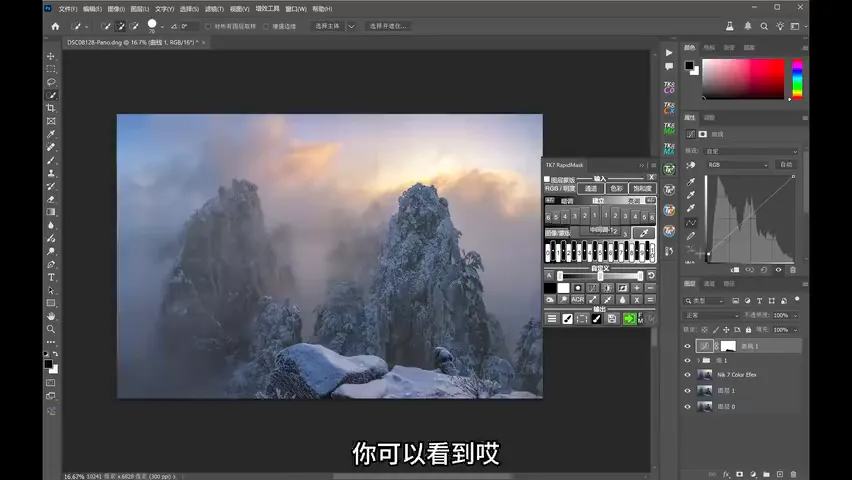Select the Zoom tool

coord(51,329)
